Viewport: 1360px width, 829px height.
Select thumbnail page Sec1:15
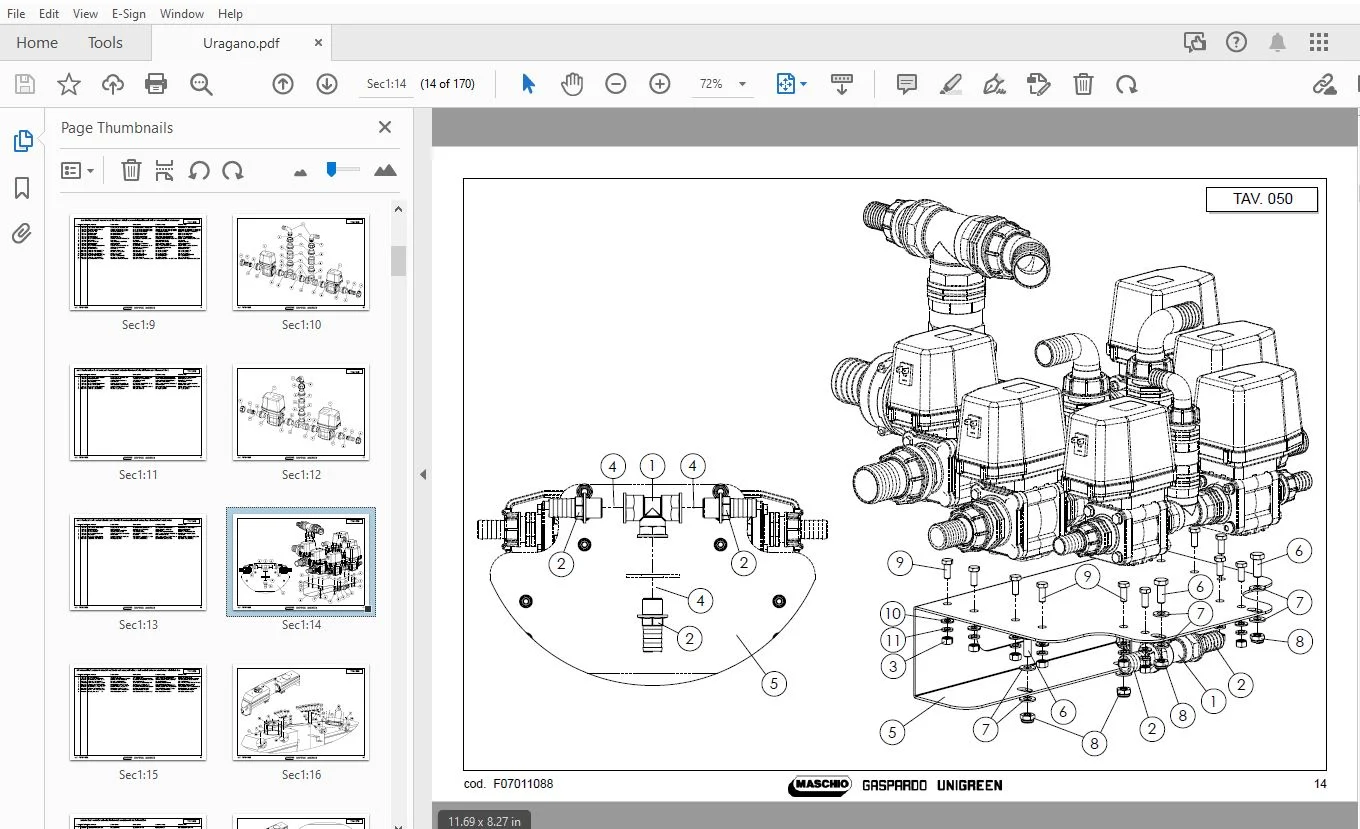(138, 713)
